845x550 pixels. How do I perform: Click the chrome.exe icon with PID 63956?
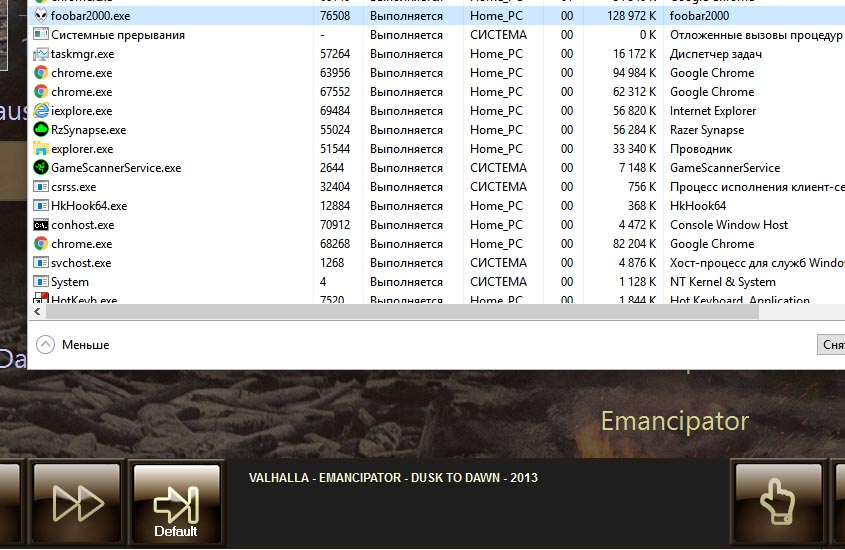click(x=41, y=73)
